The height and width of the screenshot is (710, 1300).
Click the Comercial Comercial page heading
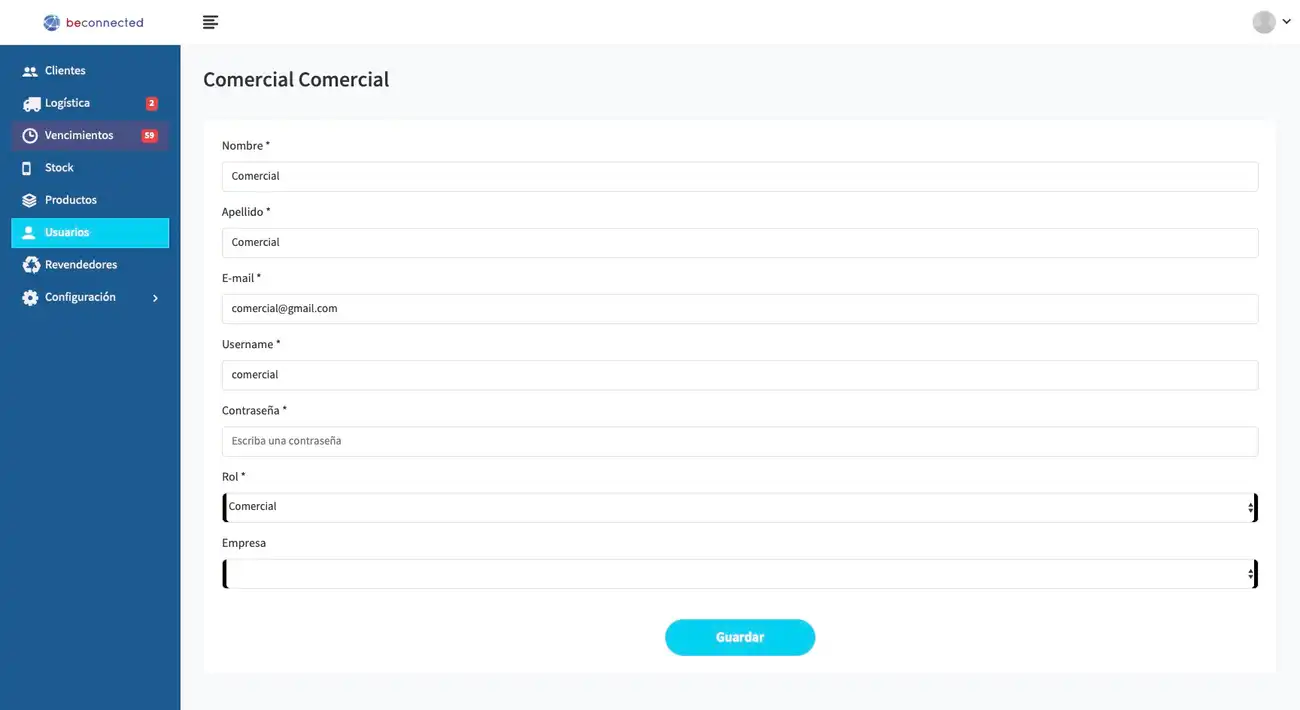coord(296,80)
